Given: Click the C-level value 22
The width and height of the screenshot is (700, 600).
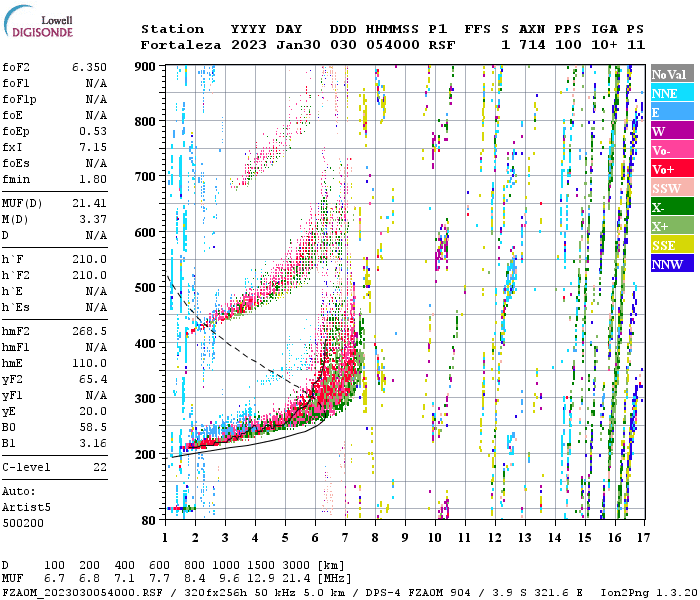Looking at the screenshot, I should point(100,467).
